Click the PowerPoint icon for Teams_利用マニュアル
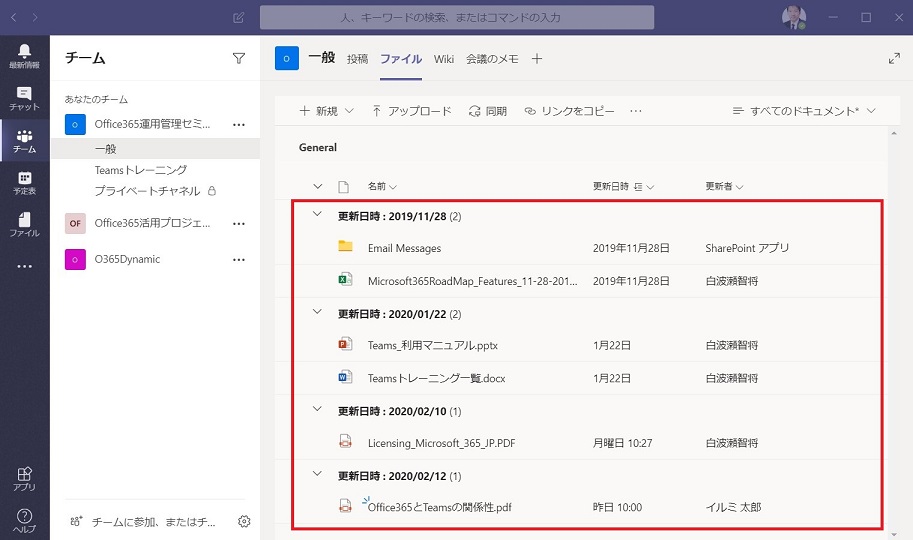Screen dimensions: 913x540 coord(345,344)
